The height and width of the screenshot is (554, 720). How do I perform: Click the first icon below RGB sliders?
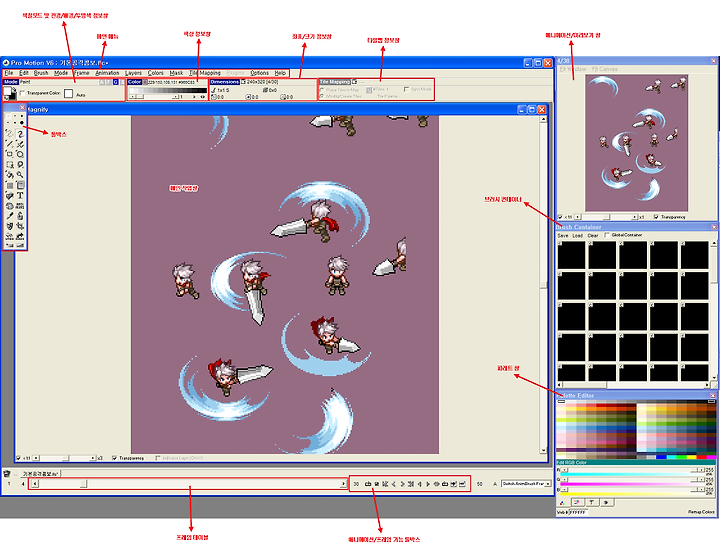coord(563,502)
